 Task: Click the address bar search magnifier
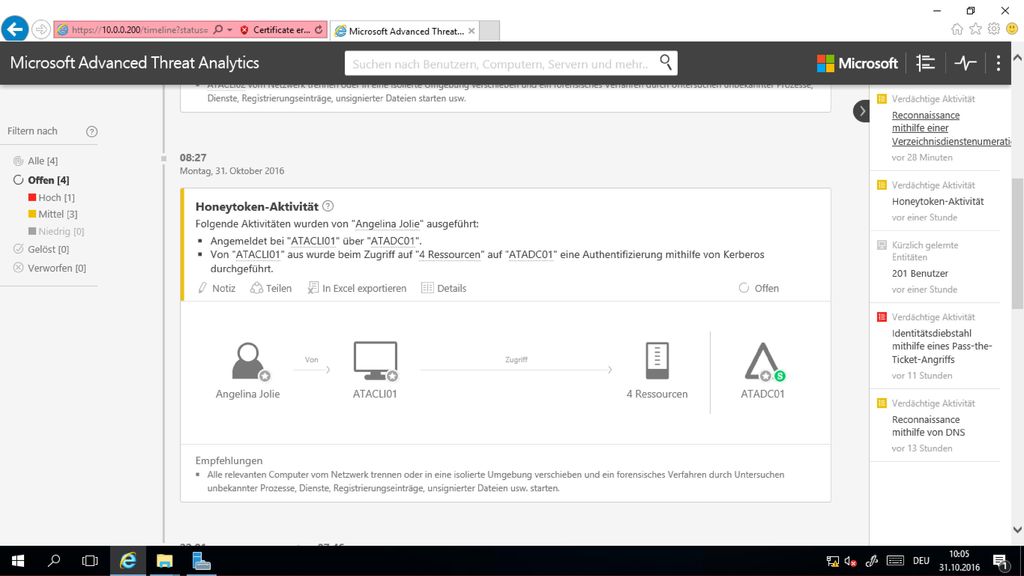pos(218,30)
